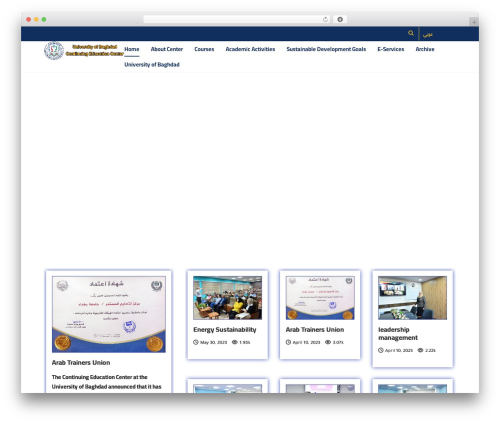Open the About Center menu

(167, 49)
